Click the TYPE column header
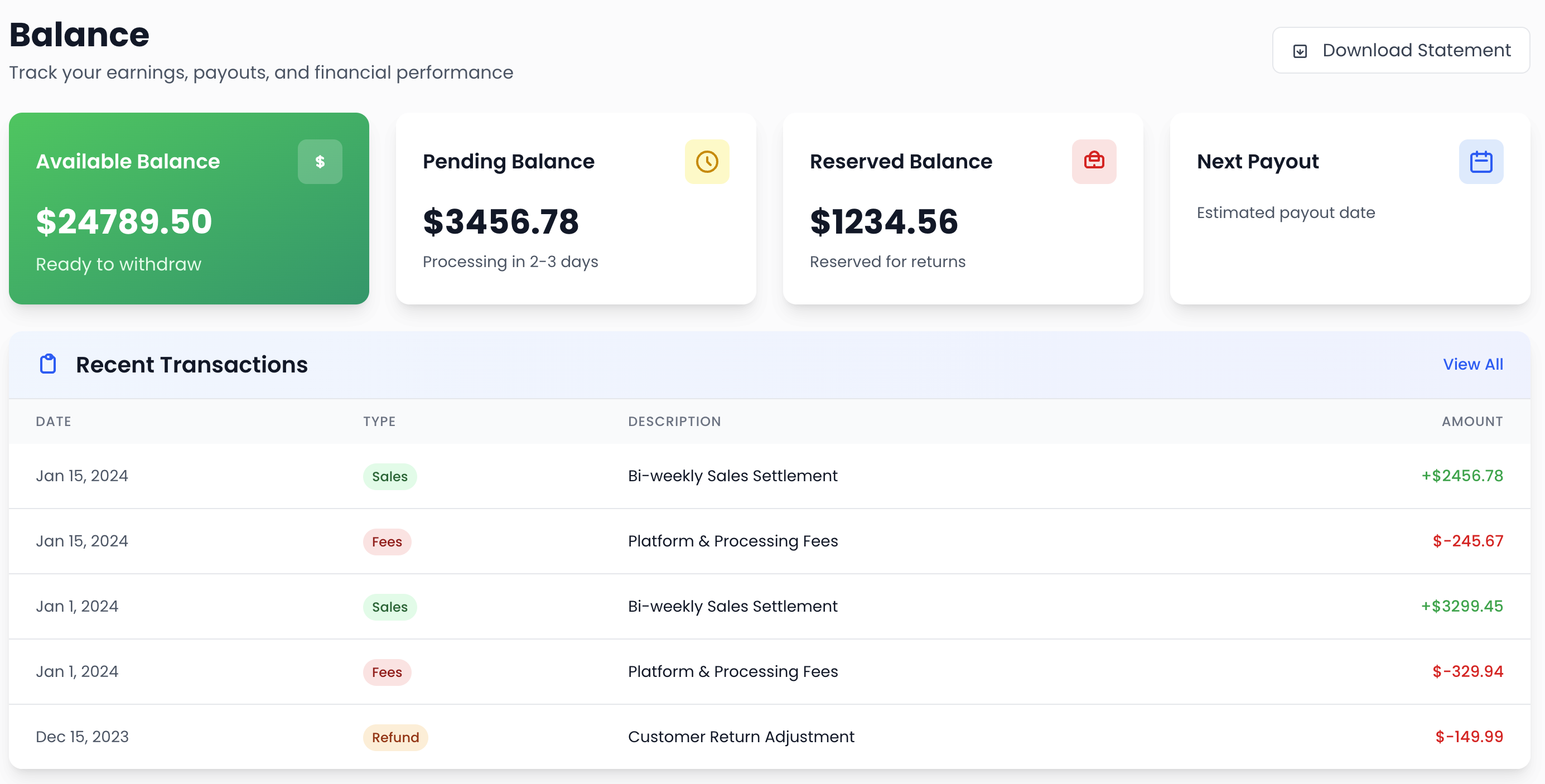Viewport: 1545px width, 784px height. (x=379, y=422)
